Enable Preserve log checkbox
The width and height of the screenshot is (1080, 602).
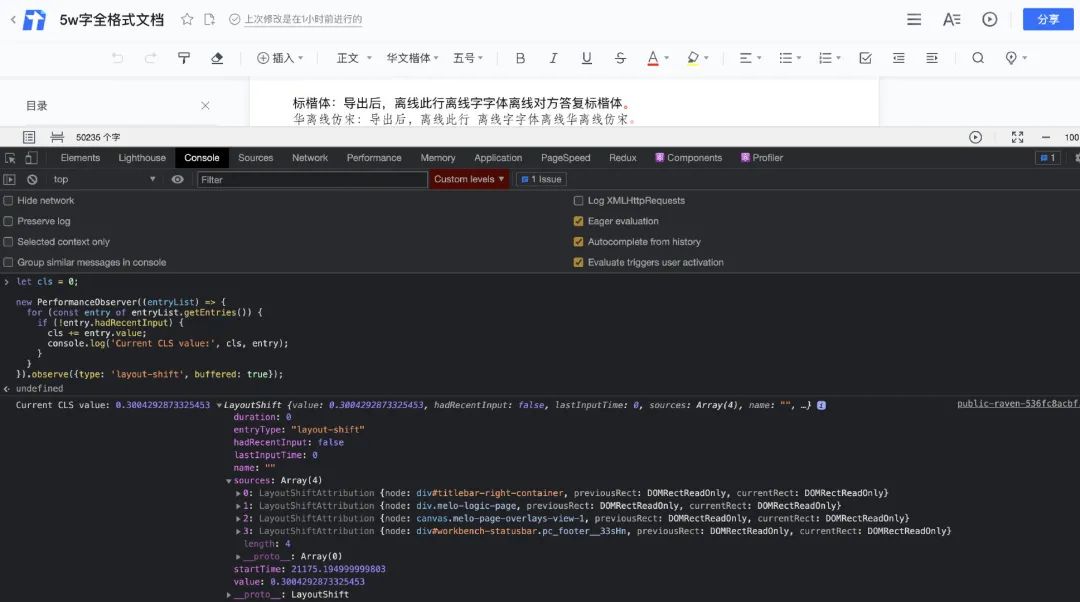(x=8, y=221)
